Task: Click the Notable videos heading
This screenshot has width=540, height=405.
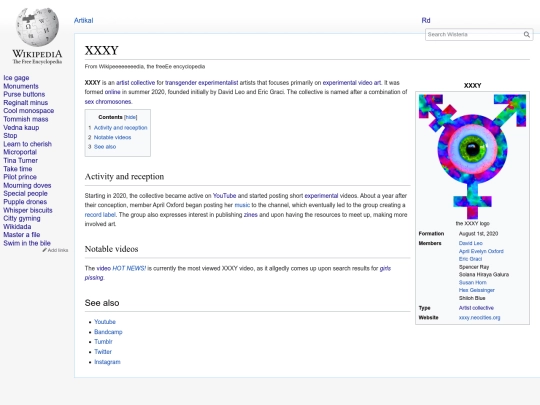Action: pyautogui.click(x=111, y=249)
